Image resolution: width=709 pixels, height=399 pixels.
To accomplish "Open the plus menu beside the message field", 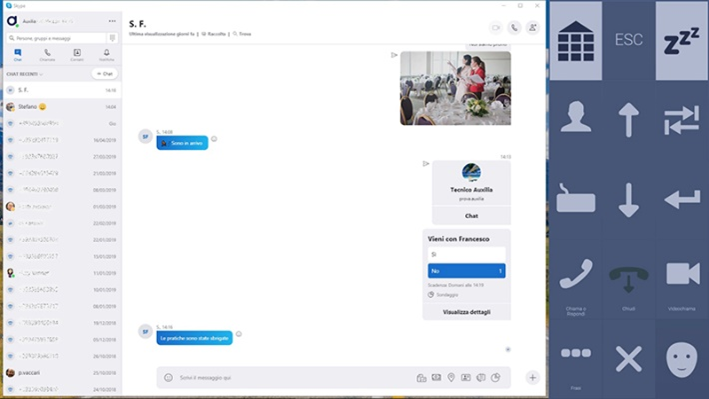I will pos(532,378).
